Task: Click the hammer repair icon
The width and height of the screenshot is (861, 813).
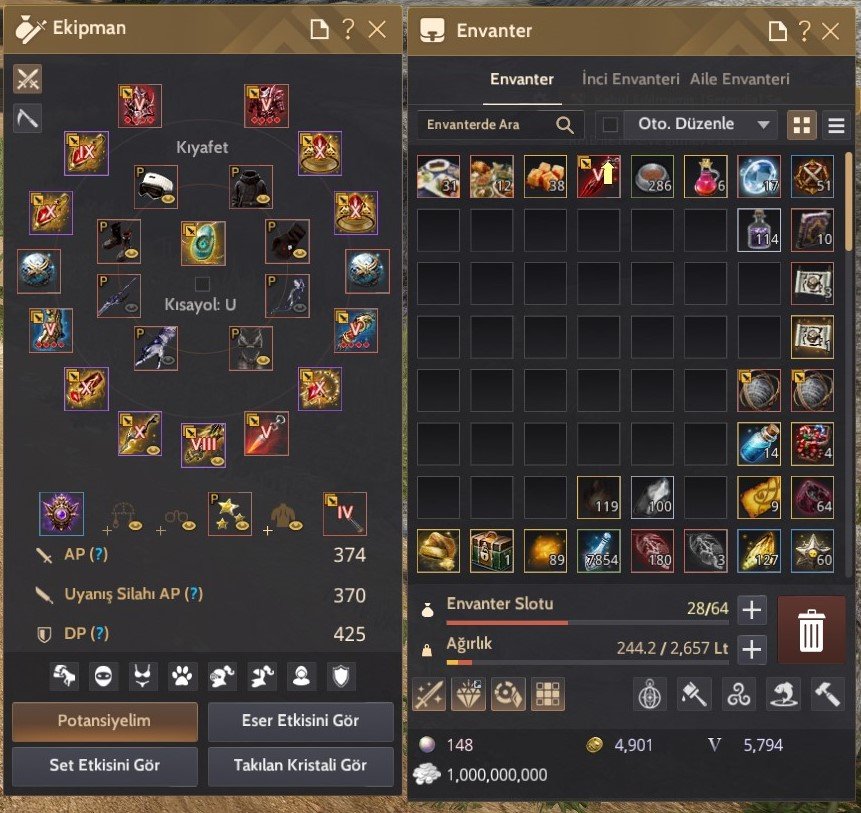Action: click(827, 694)
